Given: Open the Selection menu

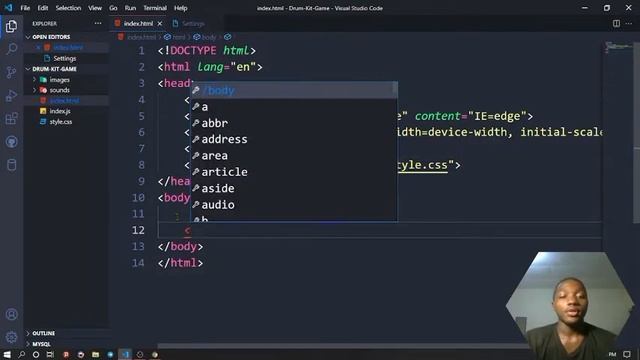Looking at the screenshot, I should 68,8.
